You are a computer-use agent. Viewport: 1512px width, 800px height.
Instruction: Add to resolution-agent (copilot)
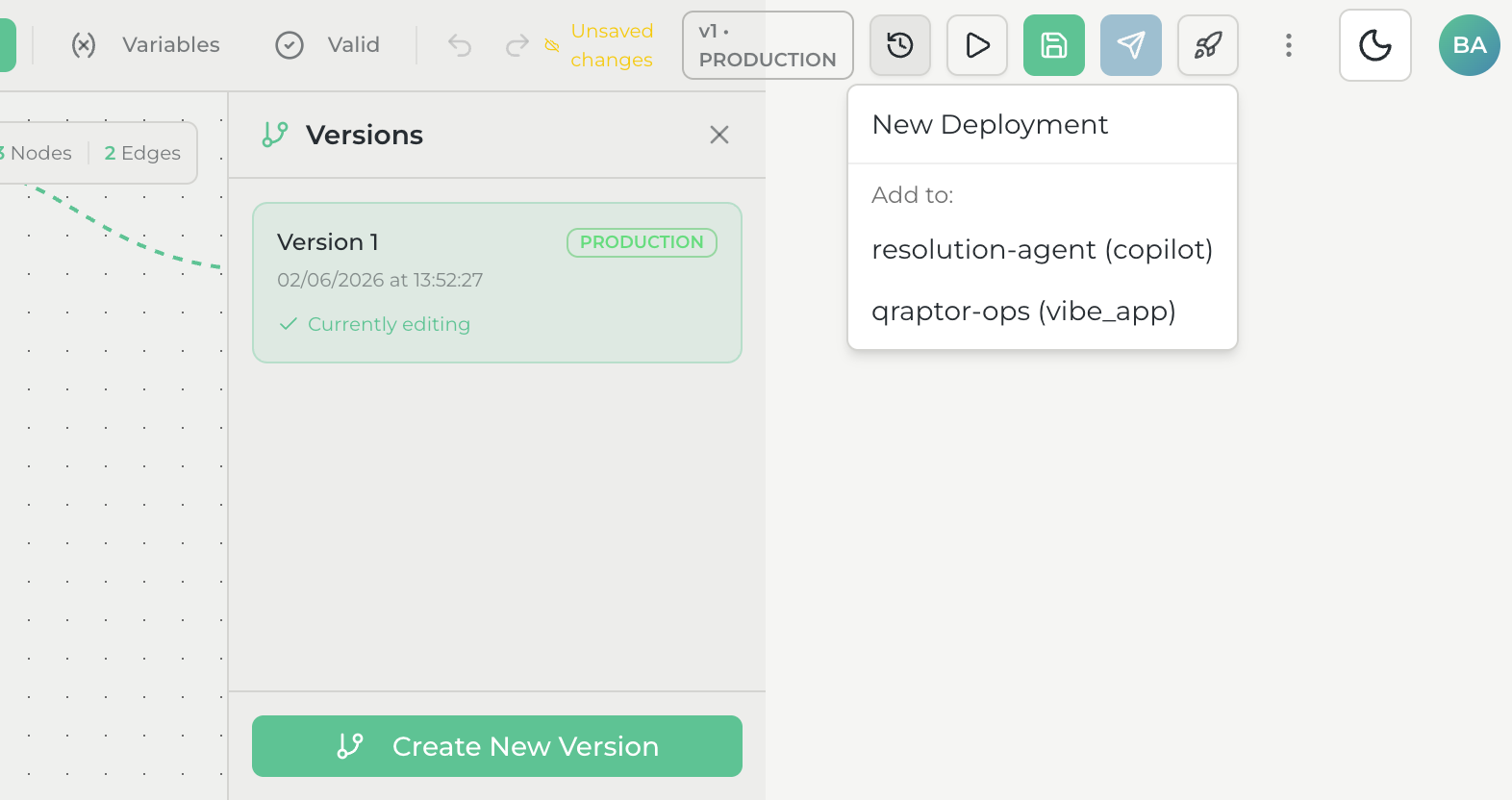pos(1043,250)
